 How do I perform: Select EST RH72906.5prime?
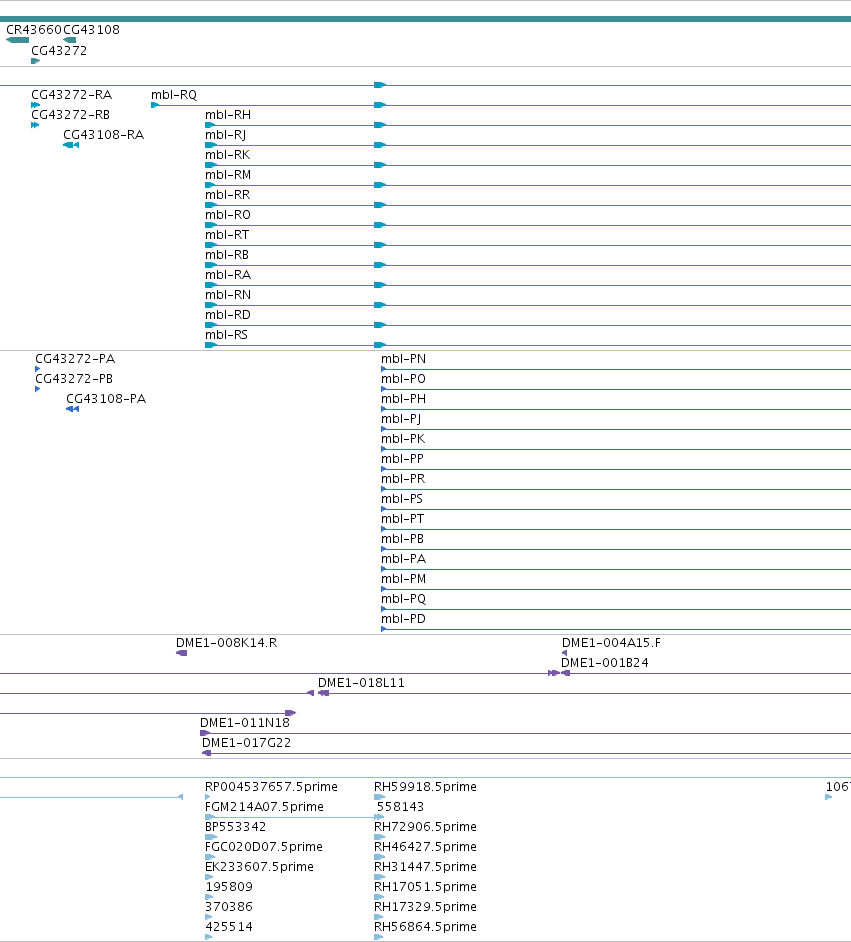[425, 827]
